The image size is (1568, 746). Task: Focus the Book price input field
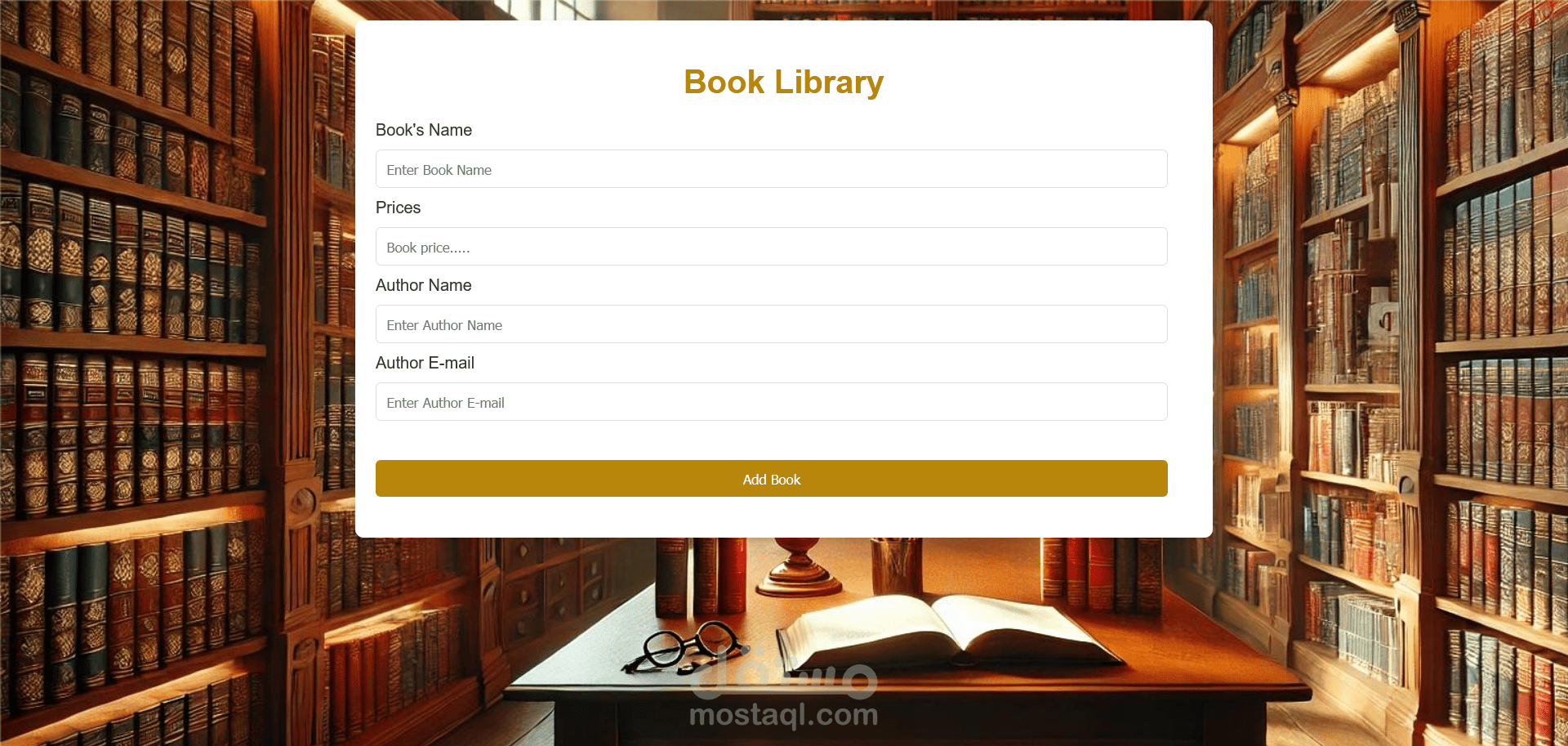click(x=771, y=247)
